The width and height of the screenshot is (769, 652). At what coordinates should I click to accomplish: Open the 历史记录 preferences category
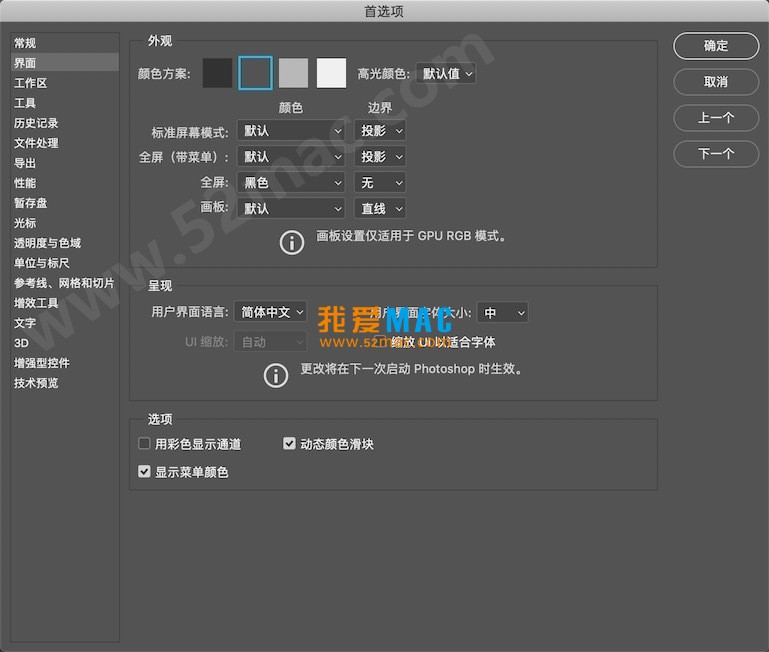pos(65,123)
